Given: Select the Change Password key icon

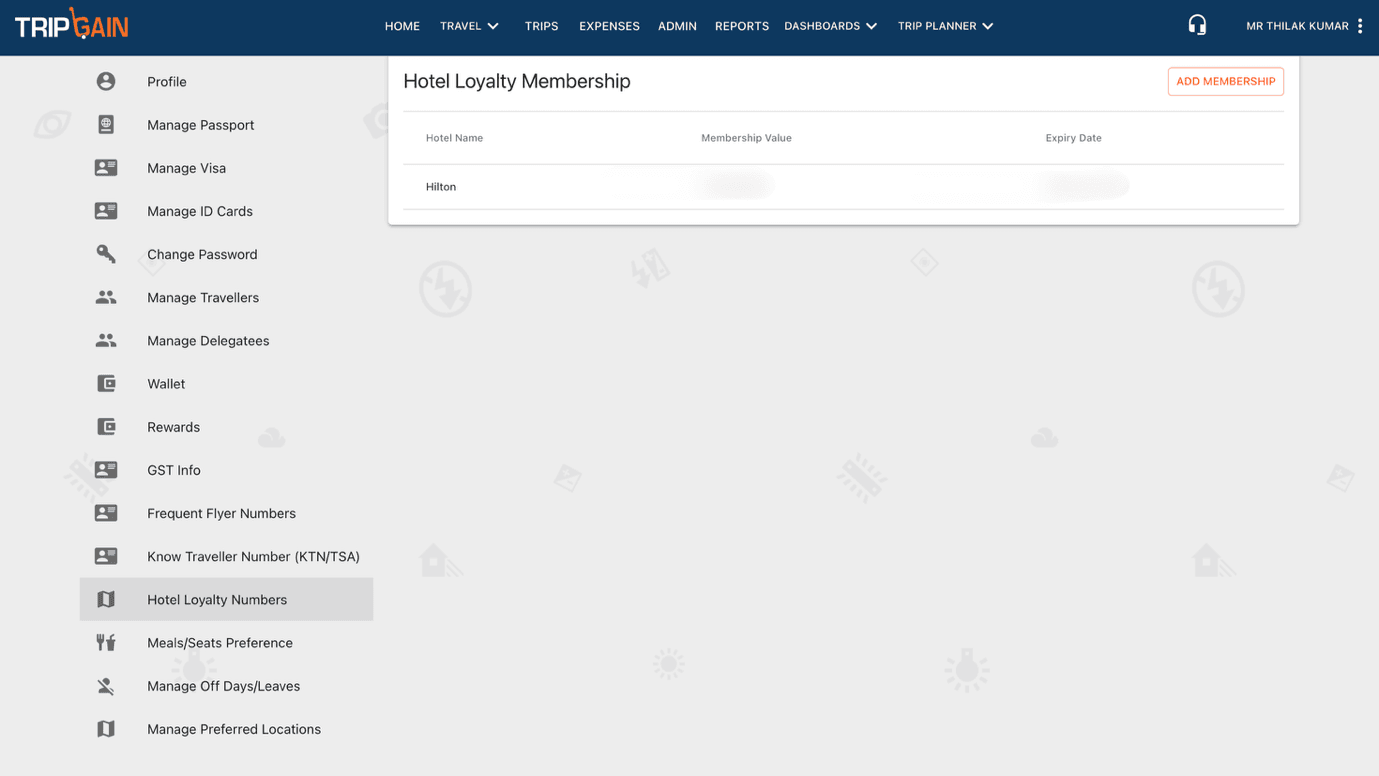Looking at the screenshot, I should [106, 254].
